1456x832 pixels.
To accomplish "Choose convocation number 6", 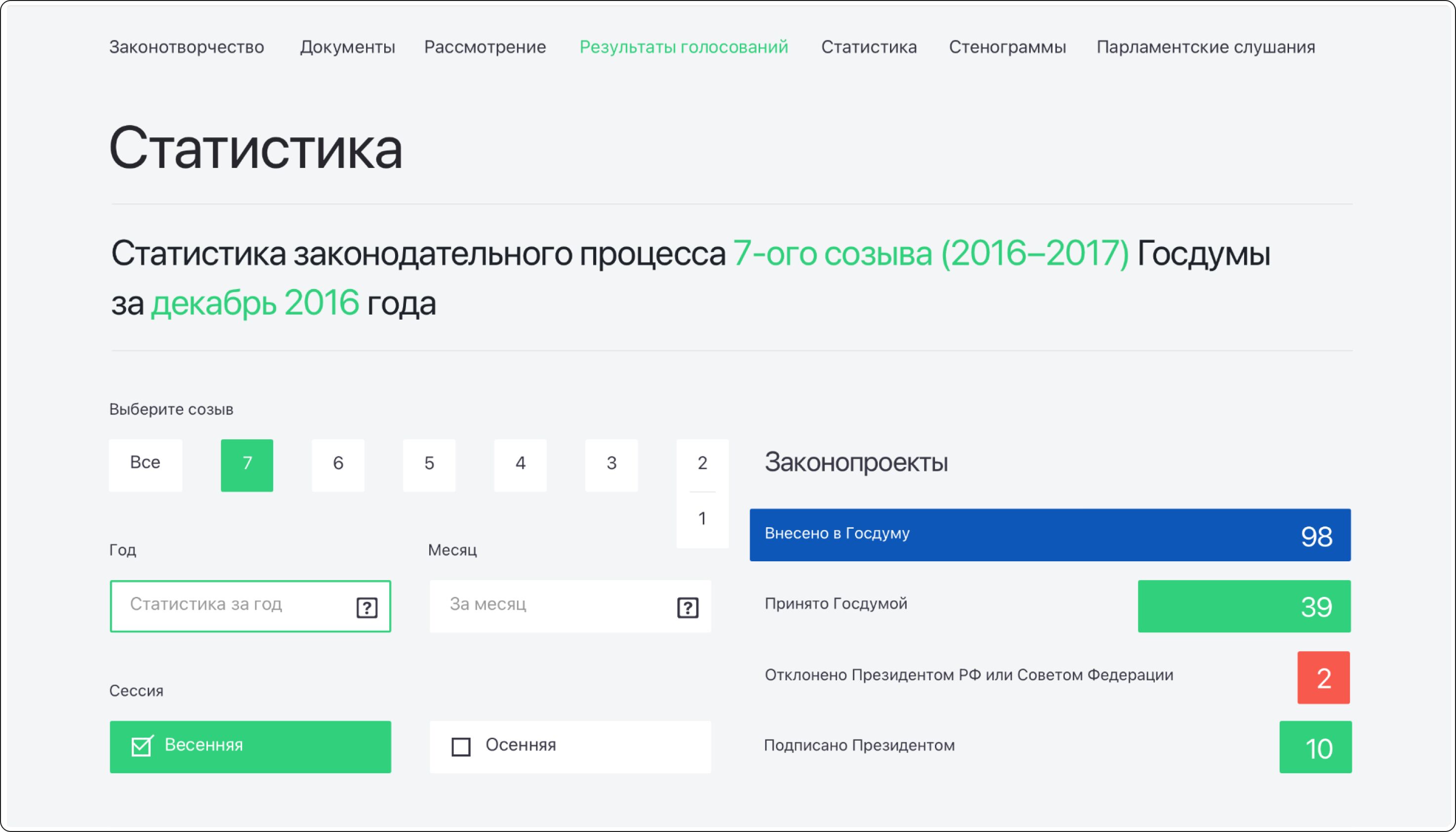I will click(x=338, y=464).
